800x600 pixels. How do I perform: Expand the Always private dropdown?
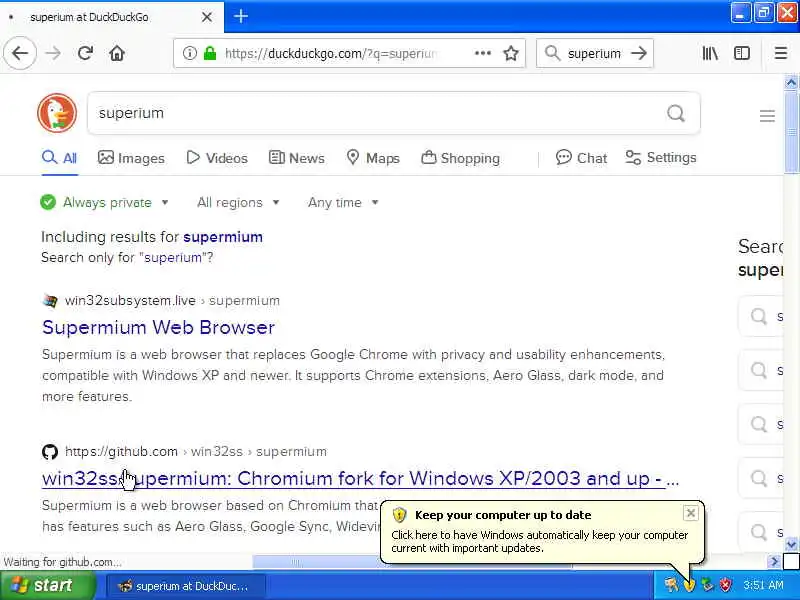105,203
